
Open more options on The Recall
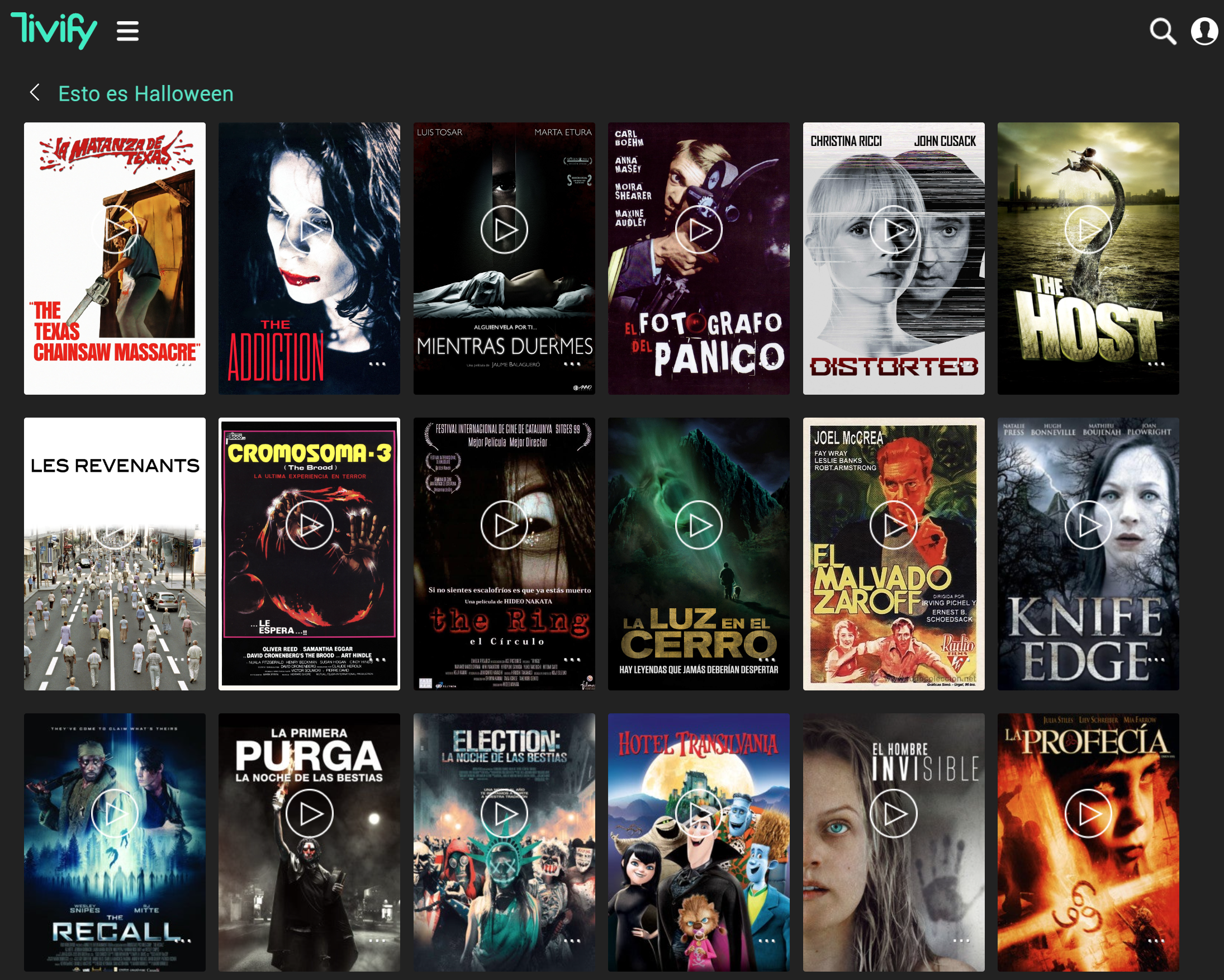183,941
